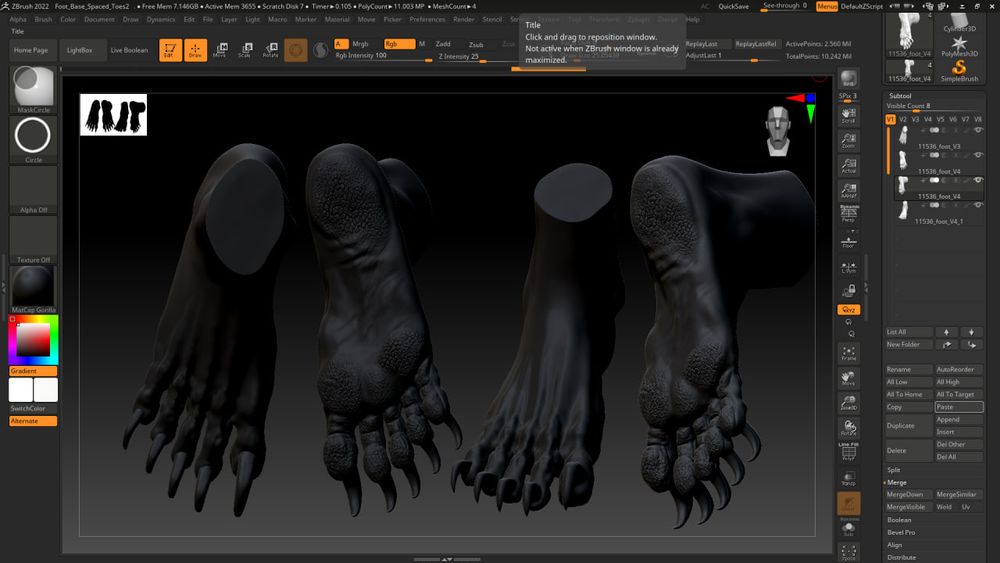Click the AAHalf icon

pos(848,190)
